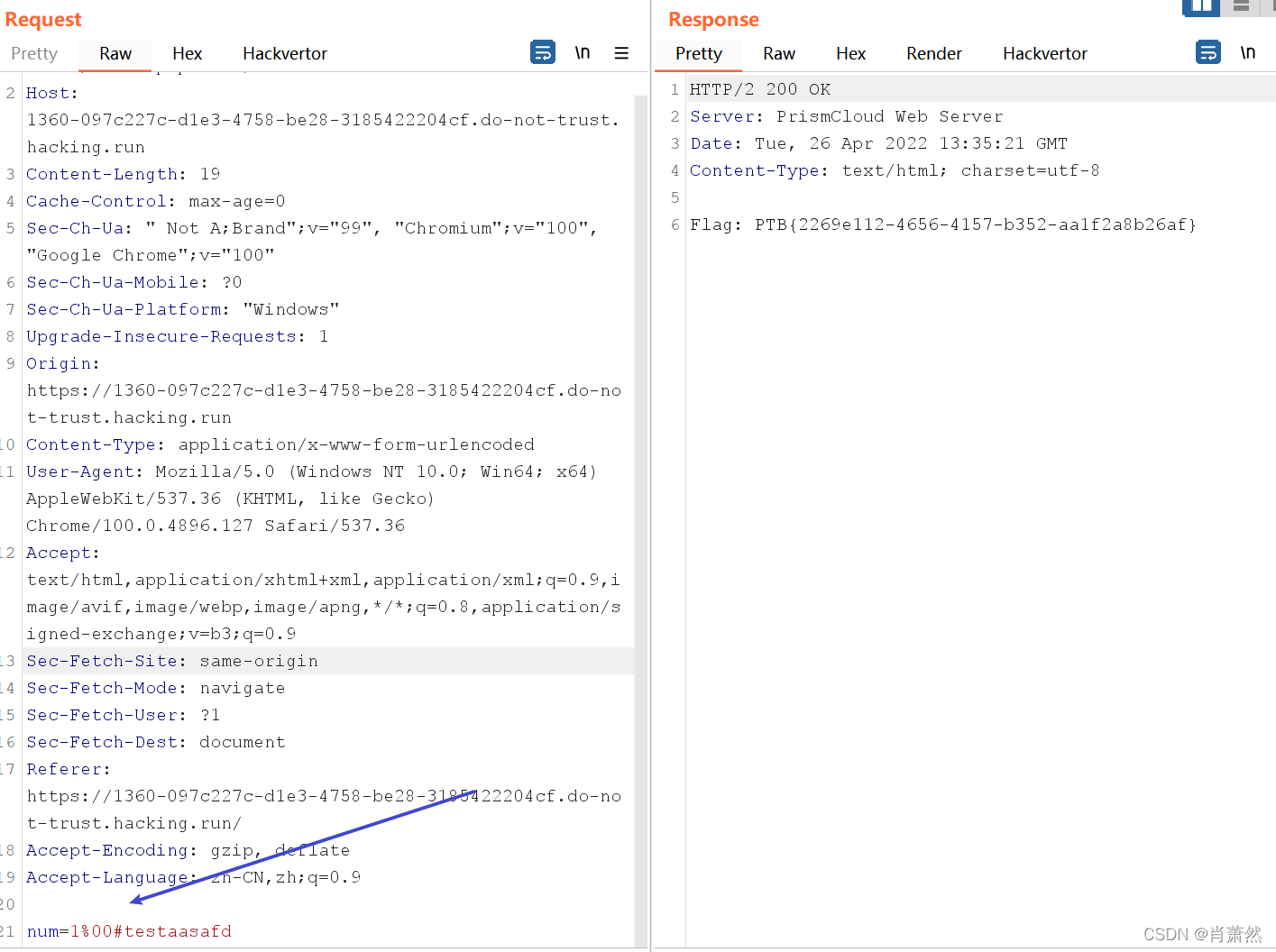
Task: Click the 'Referer:' header name
Action: point(68,769)
